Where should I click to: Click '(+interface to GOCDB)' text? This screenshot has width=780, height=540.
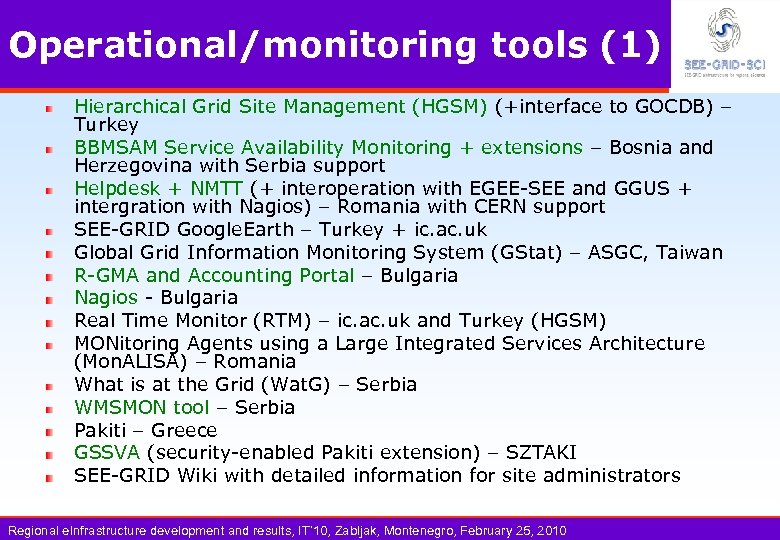604,106
